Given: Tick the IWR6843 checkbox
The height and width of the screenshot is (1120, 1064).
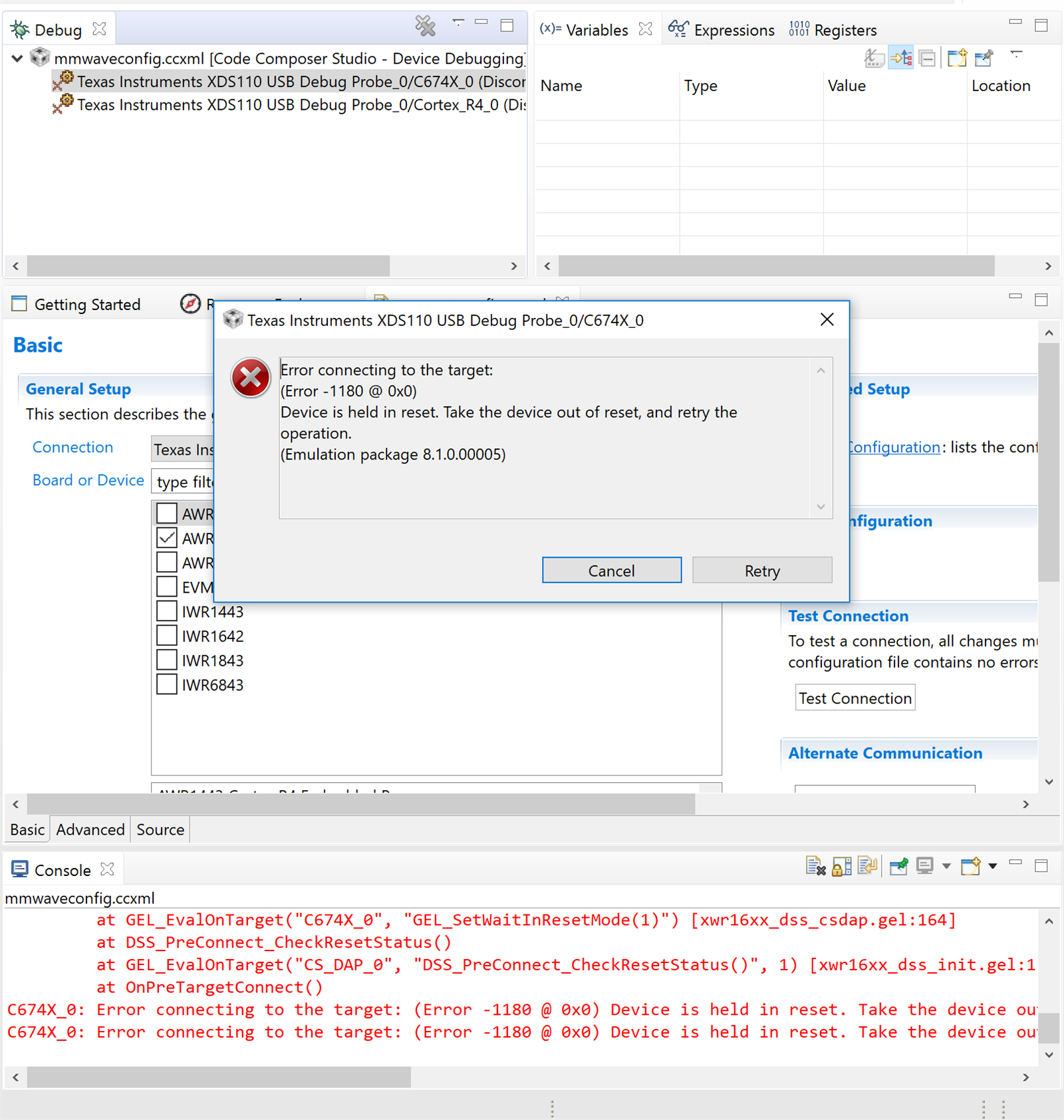Looking at the screenshot, I should [166, 684].
